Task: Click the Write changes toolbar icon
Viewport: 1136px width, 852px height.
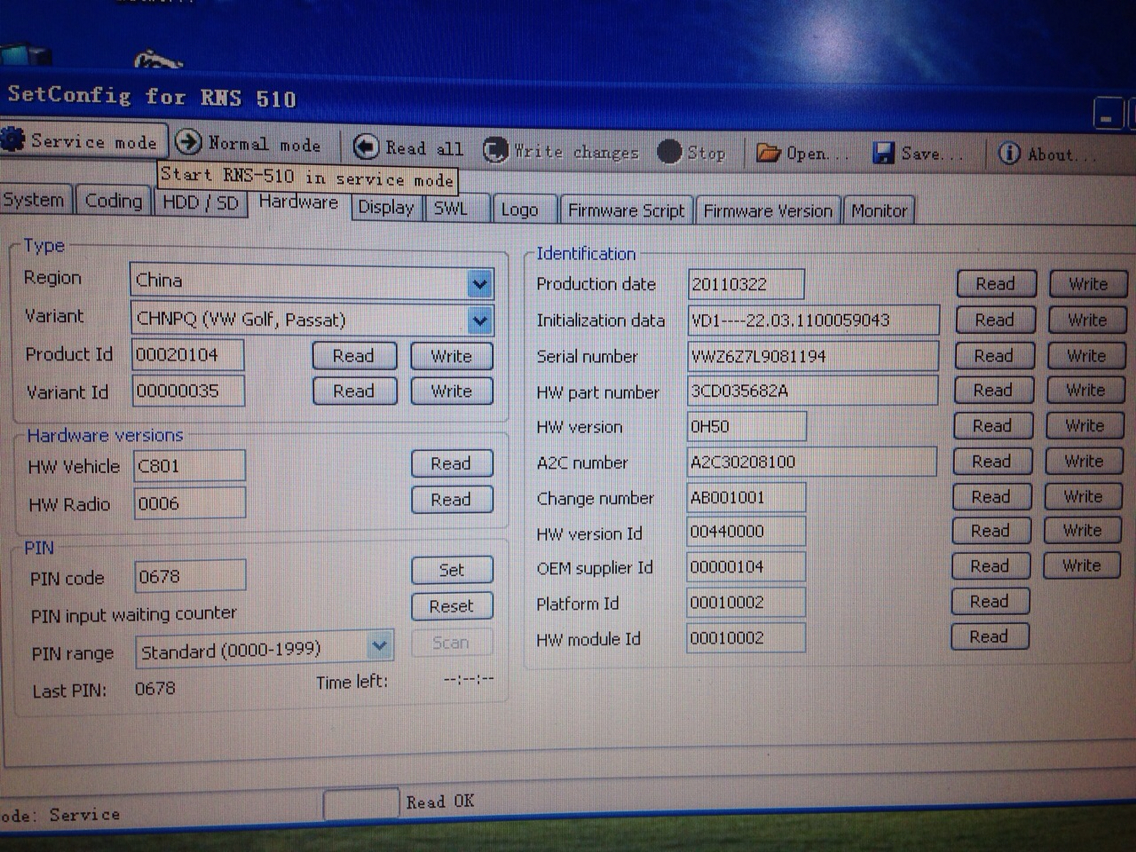Action: coord(495,150)
